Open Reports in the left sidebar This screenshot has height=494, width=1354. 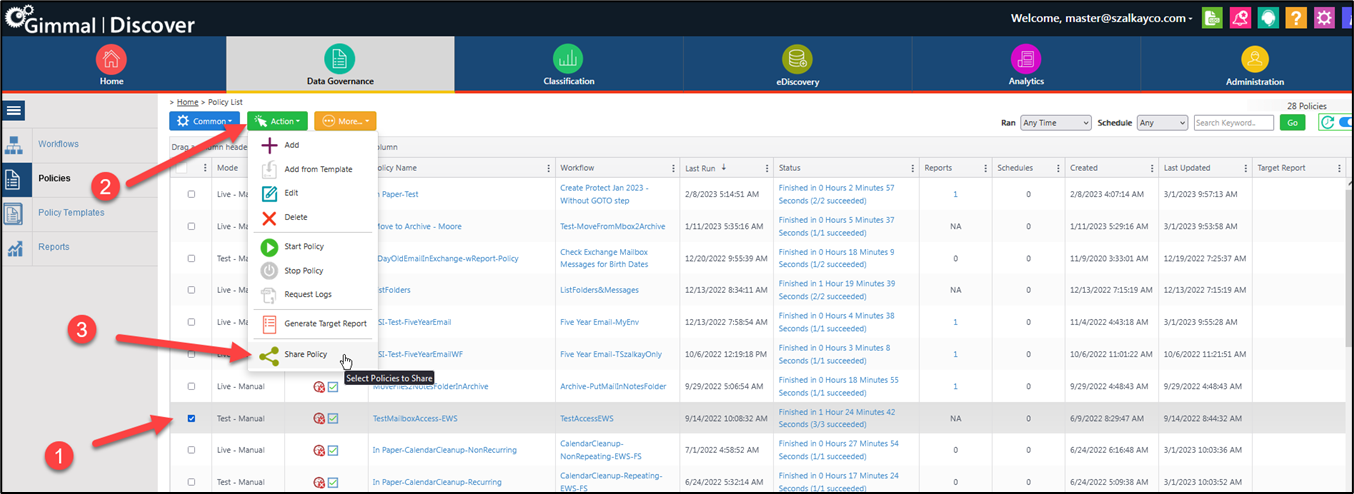click(54, 247)
